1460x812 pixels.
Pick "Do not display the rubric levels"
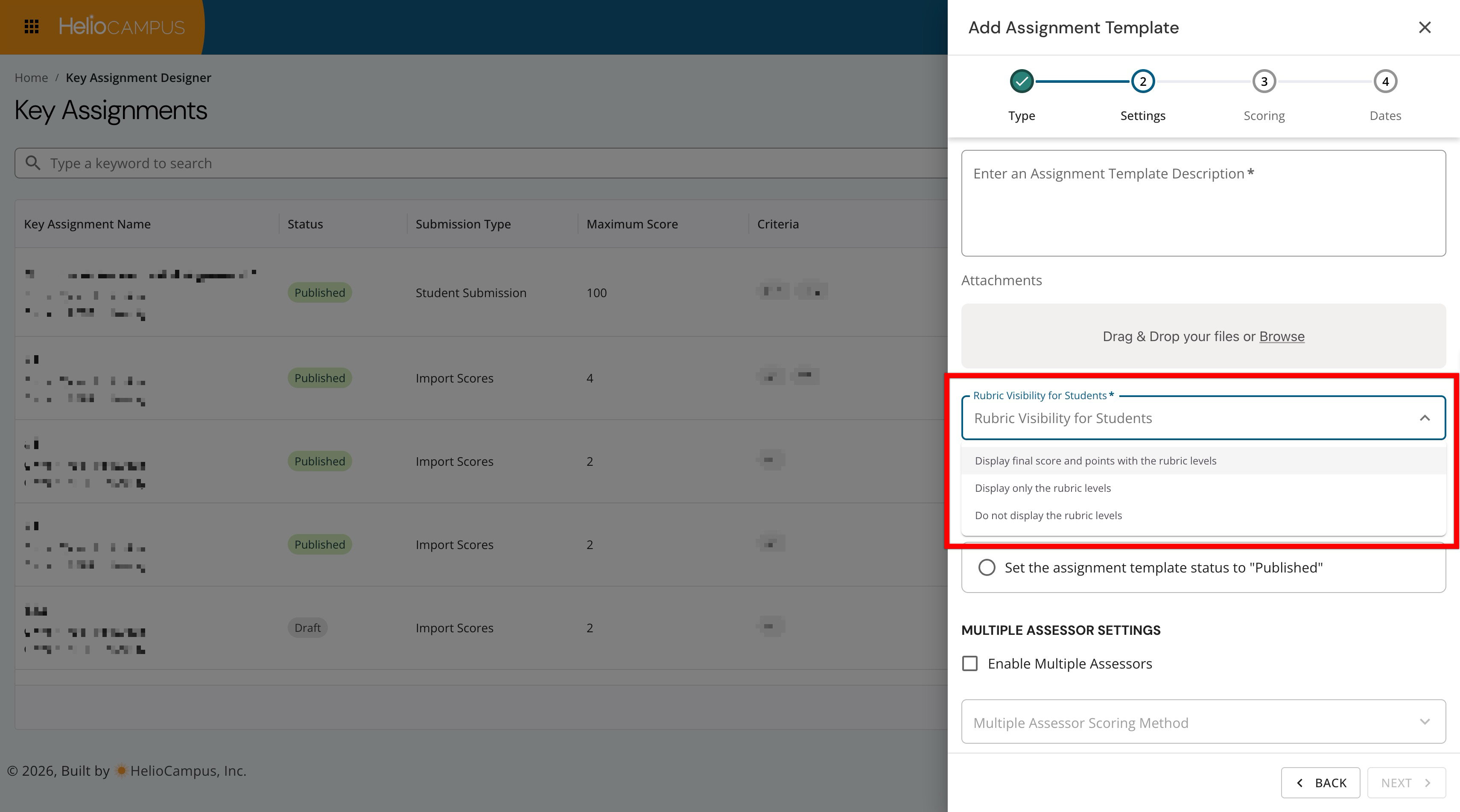pos(1048,516)
